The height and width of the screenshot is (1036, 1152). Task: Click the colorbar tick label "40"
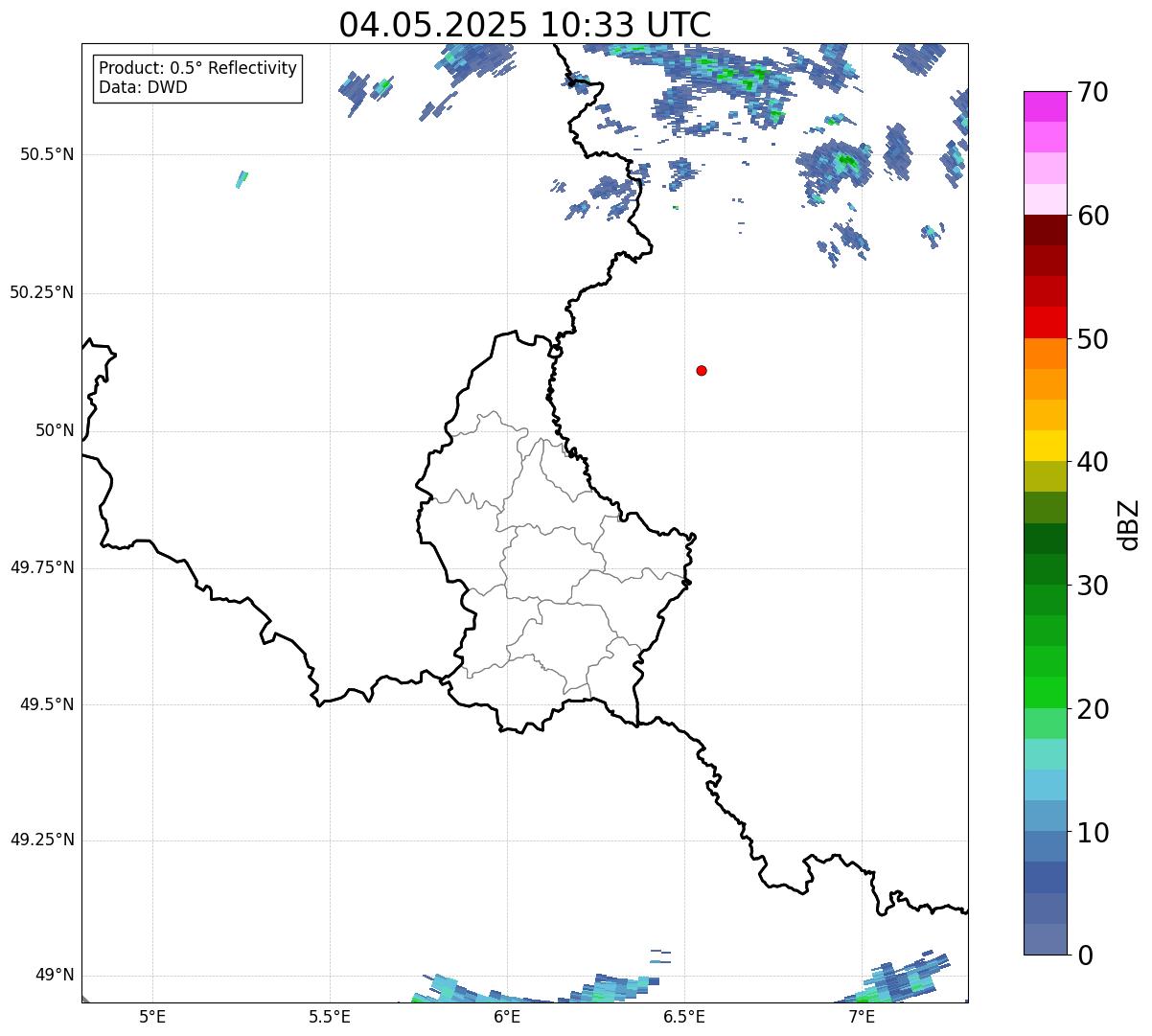[x=1093, y=462]
